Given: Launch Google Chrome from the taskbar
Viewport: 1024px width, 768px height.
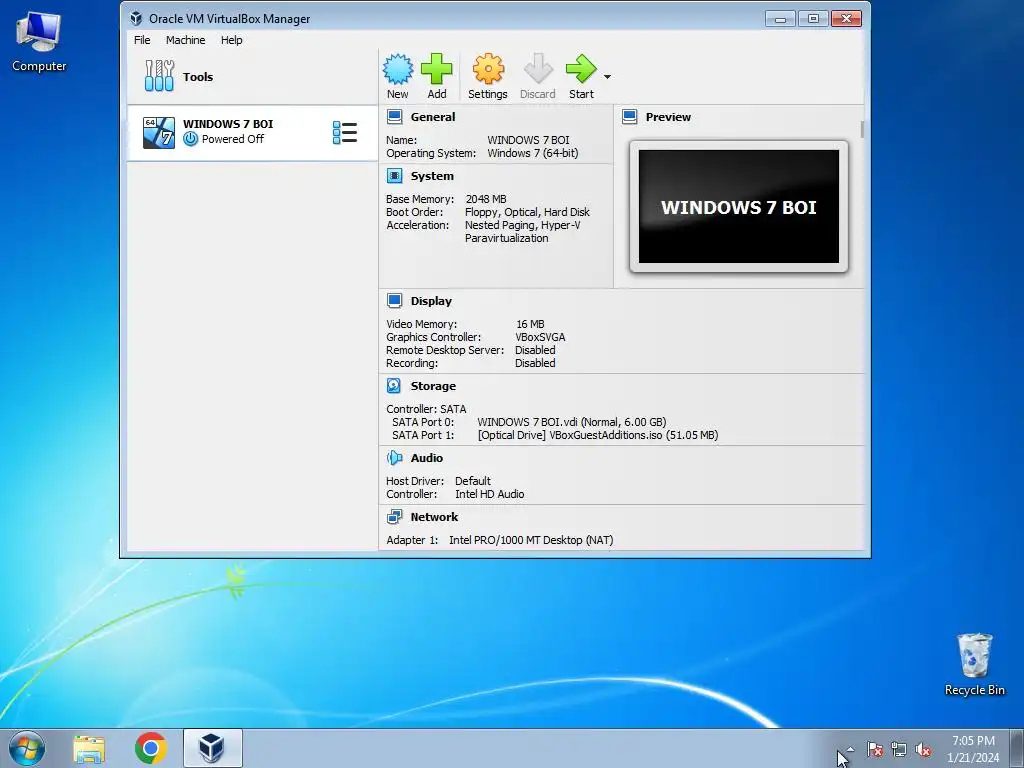Looking at the screenshot, I should 151,748.
